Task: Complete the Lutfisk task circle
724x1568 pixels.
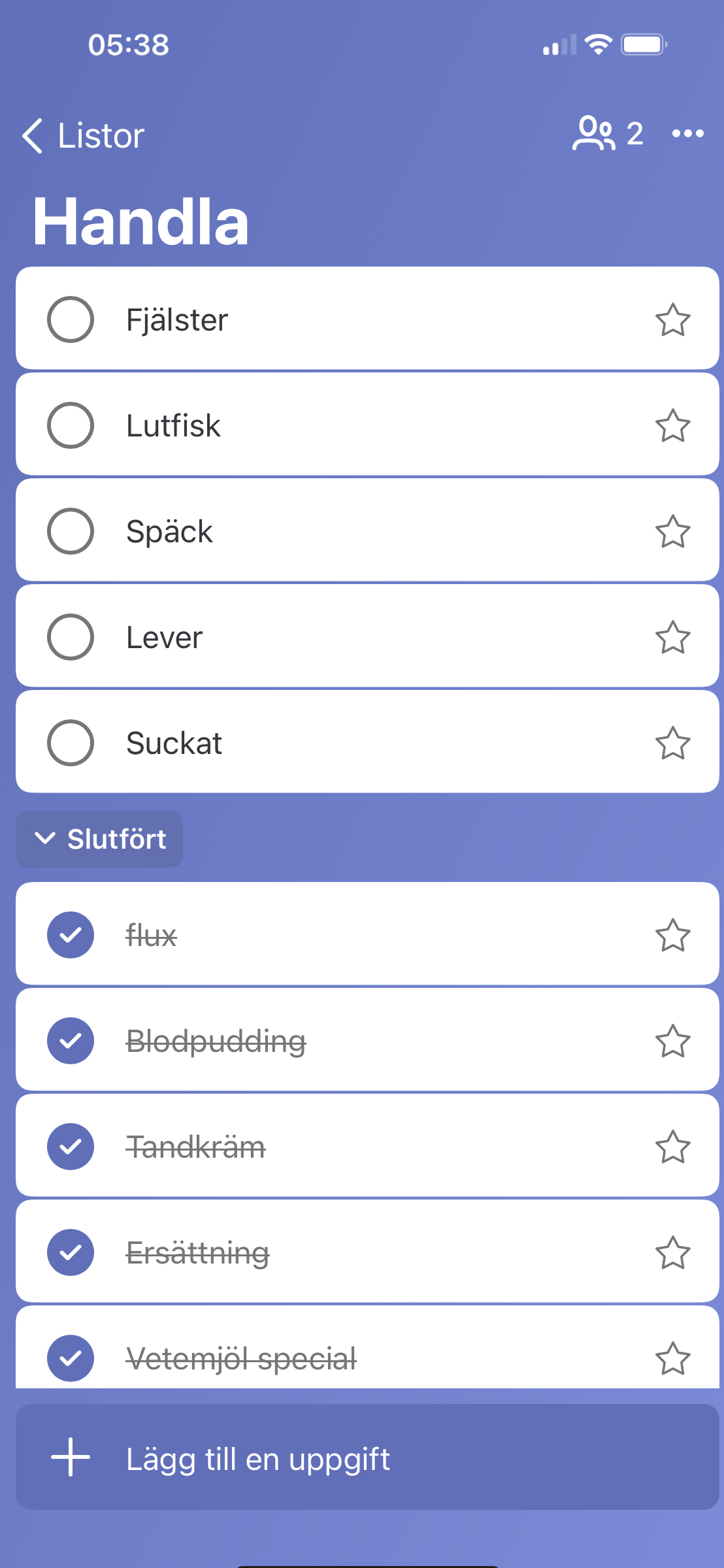Action: click(71, 425)
